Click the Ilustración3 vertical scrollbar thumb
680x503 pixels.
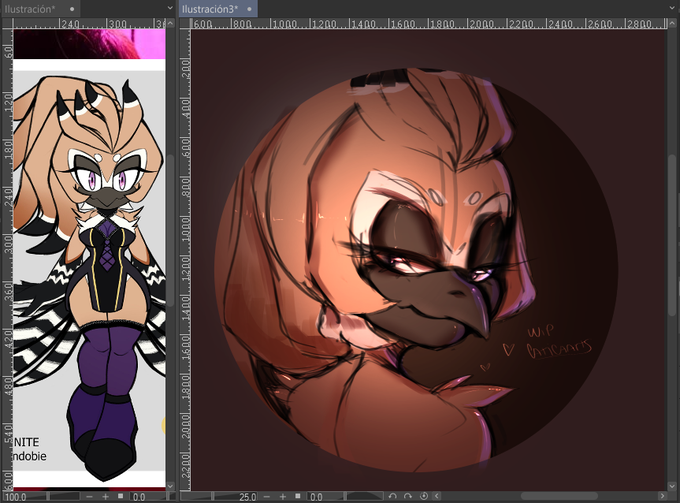click(x=673, y=234)
